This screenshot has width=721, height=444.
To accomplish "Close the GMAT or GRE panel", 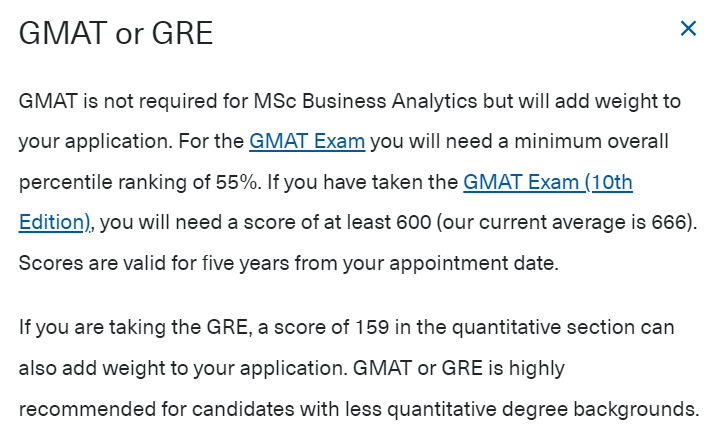I will click(688, 28).
